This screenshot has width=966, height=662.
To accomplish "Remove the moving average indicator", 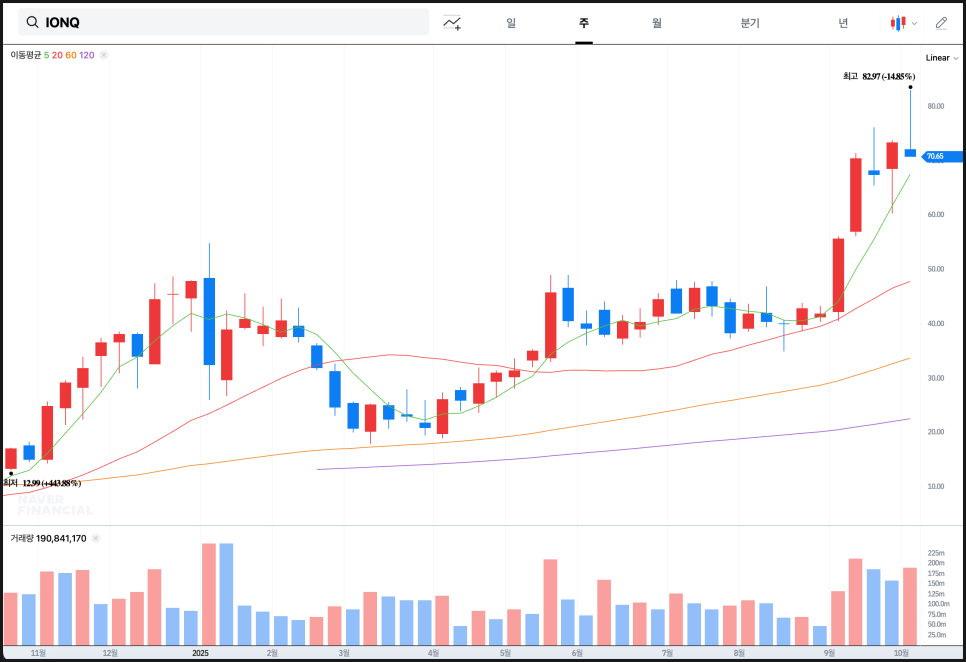I will tap(104, 55).
